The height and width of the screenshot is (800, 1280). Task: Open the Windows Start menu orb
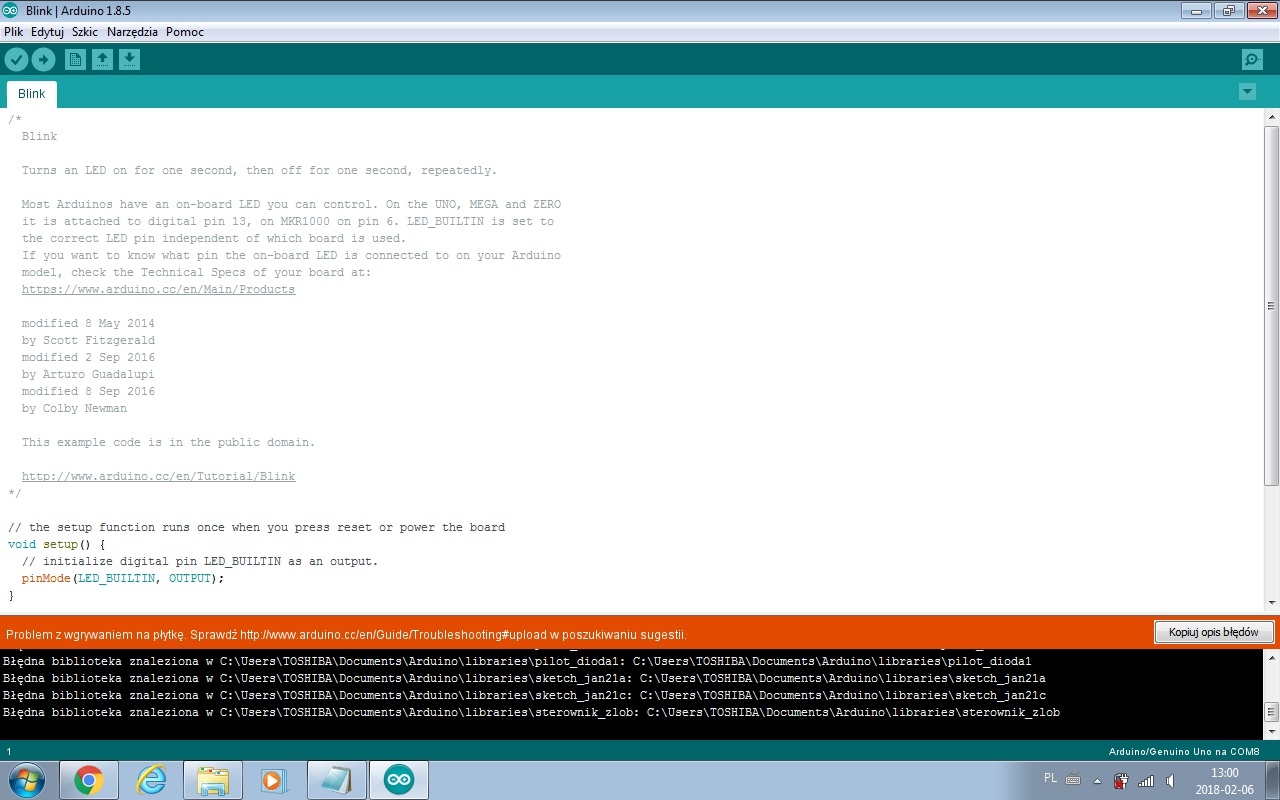pyautogui.click(x=27, y=780)
